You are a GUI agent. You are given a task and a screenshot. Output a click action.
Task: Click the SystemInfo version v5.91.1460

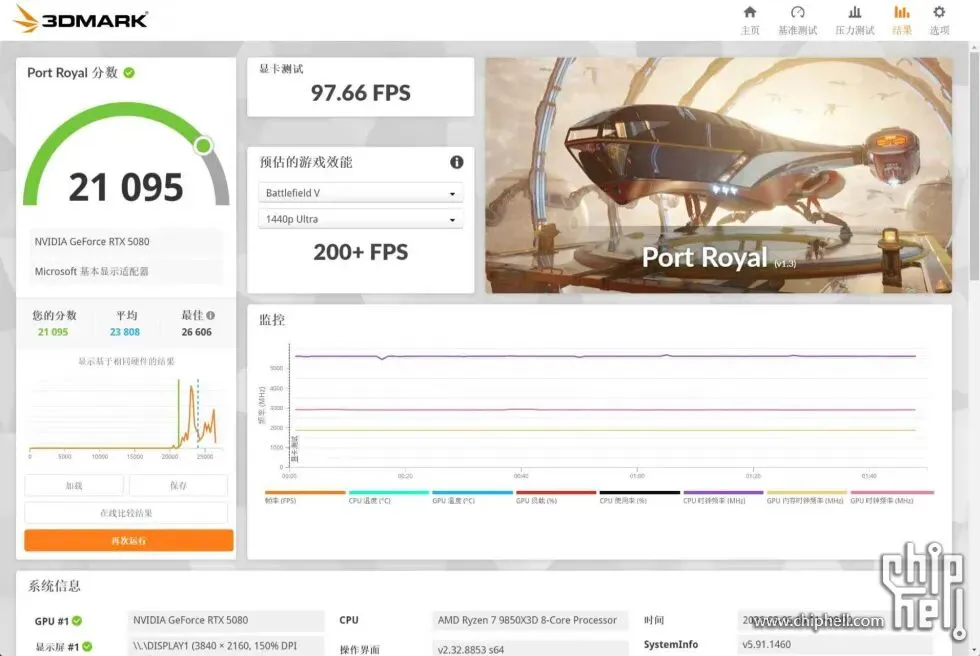click(x=766, y=645)
